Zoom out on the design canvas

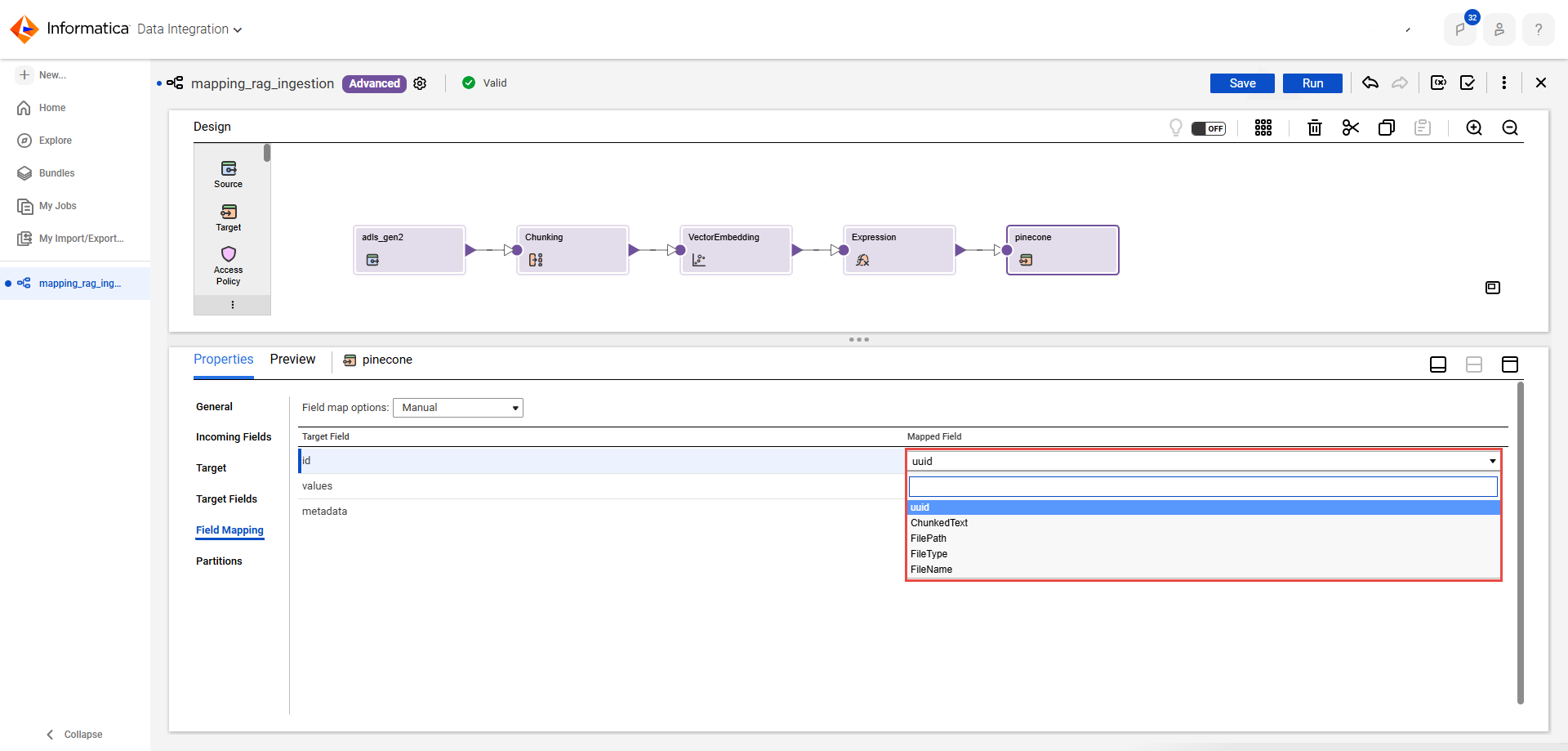tap(1510, 127)
